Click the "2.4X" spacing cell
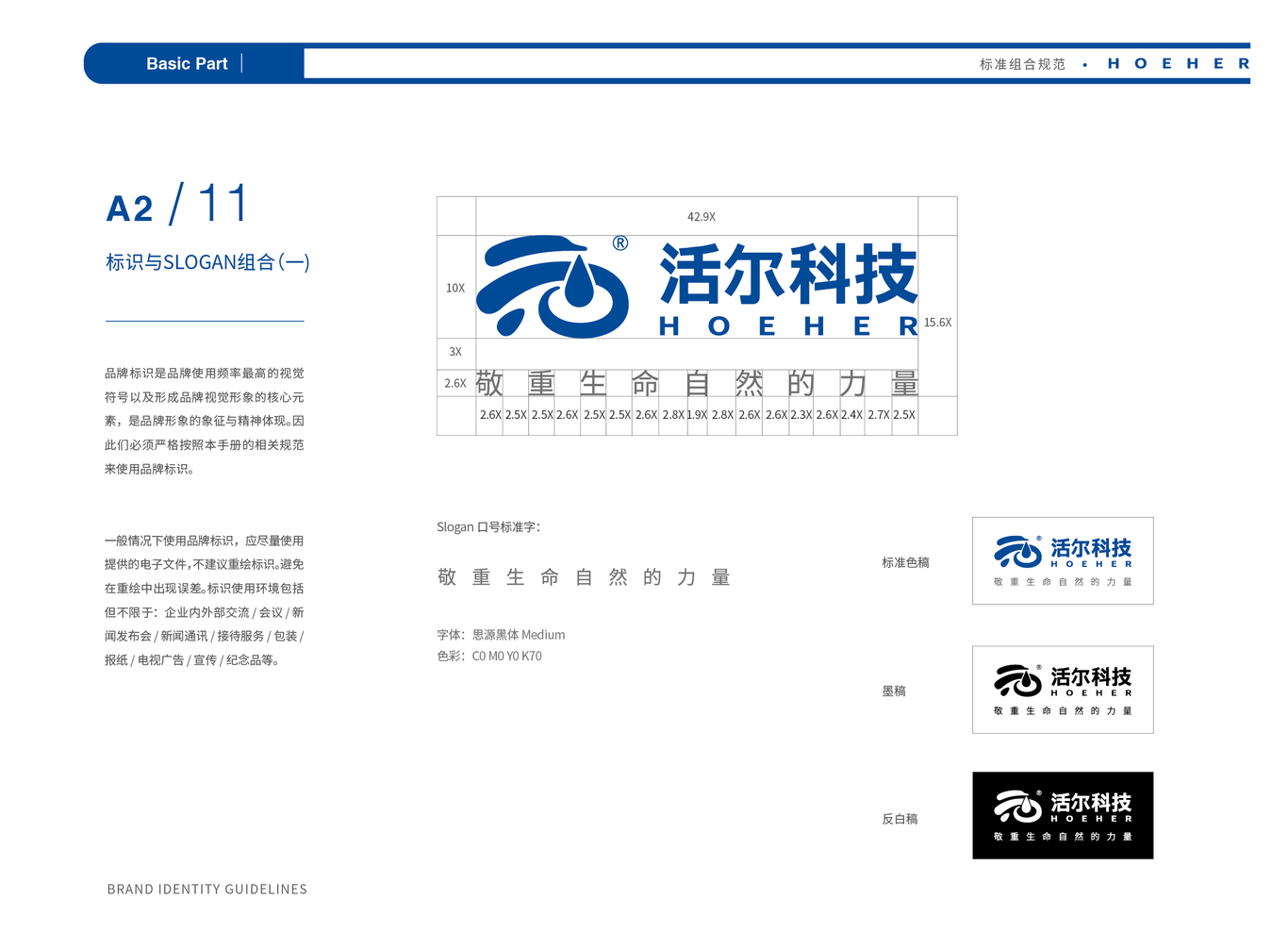Image resolution: width=1288 pixels, height=949 pixels. point(851,415)
